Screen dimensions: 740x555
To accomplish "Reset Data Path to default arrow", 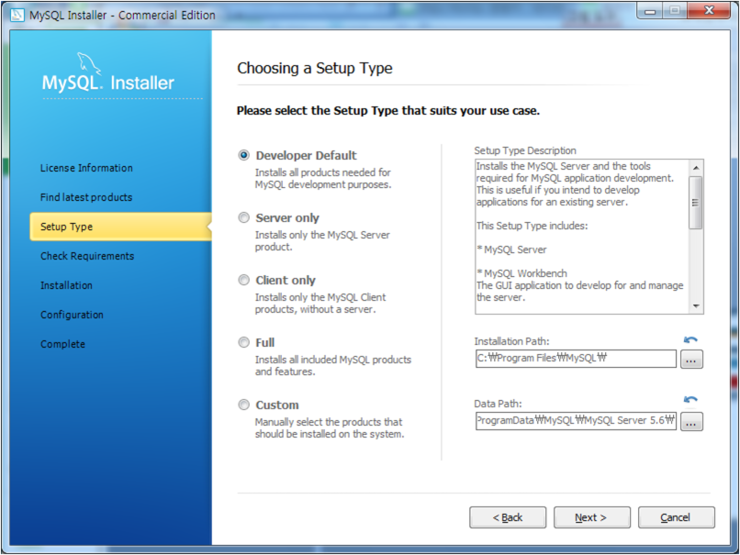I will [690, 400].
